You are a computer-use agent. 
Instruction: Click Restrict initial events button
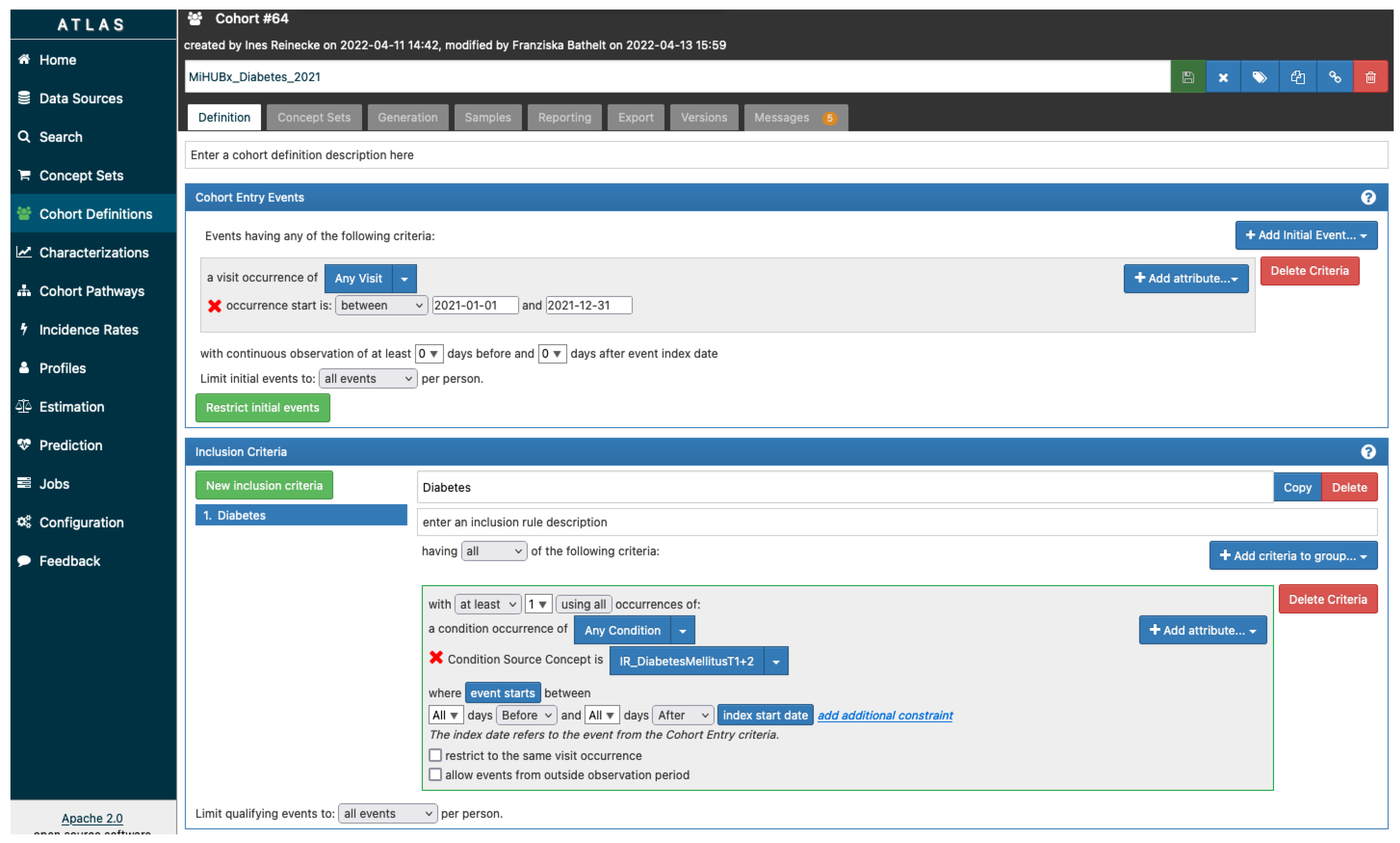[x=262, y=407]
